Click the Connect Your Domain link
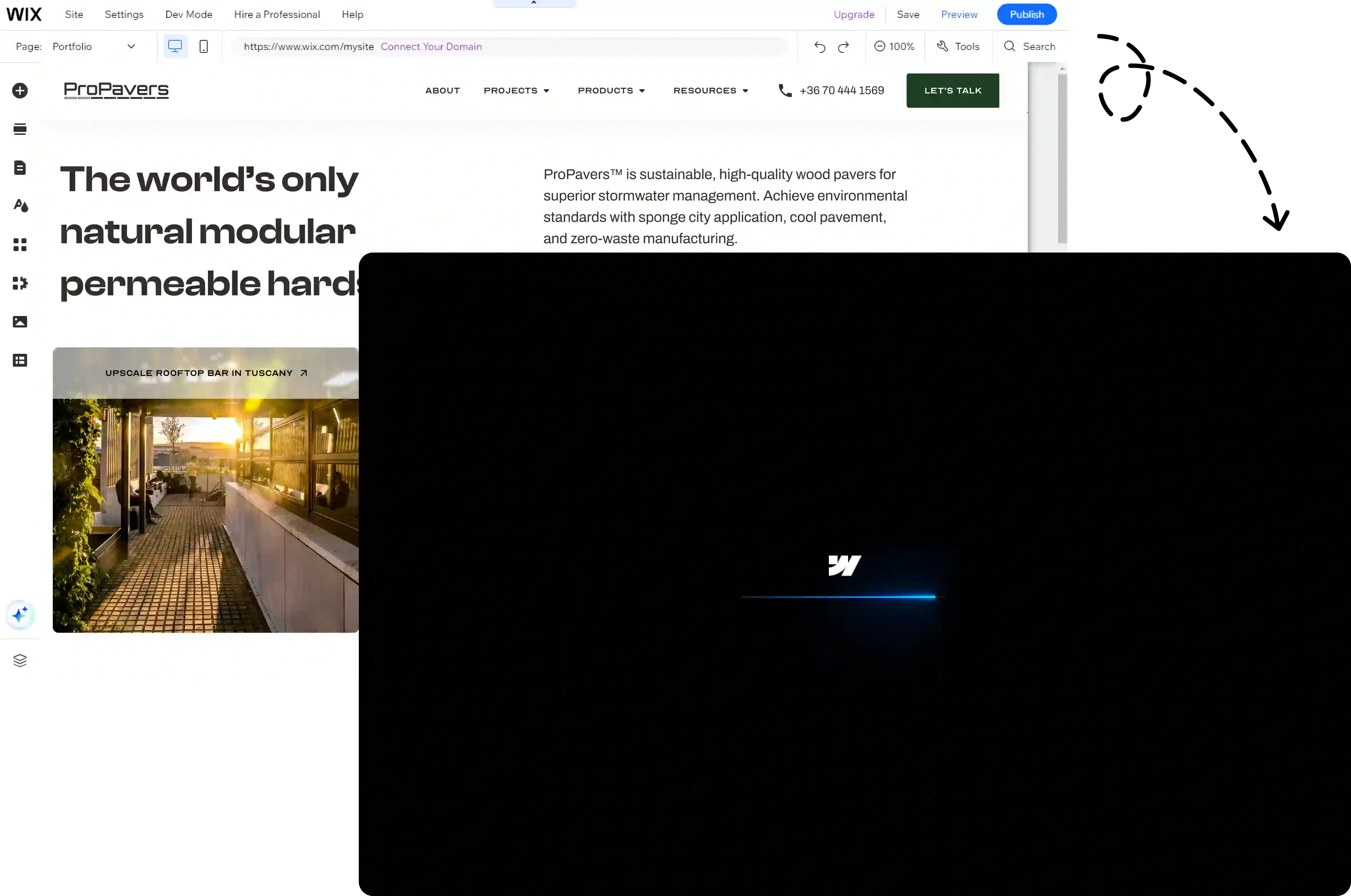 point(431,46)
